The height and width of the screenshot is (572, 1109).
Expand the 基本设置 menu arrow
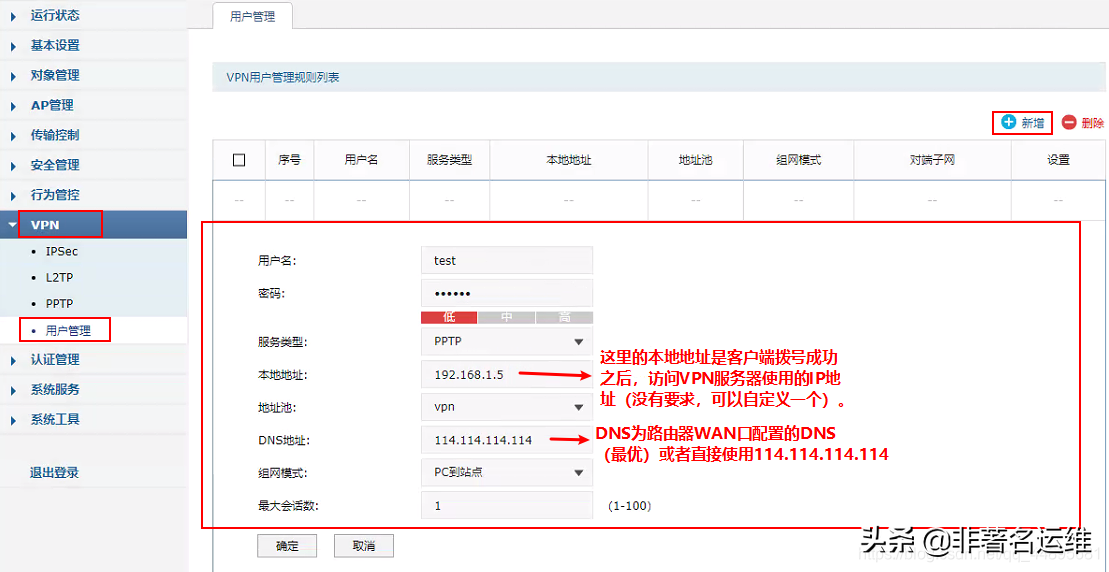click(x=13, y=46)
